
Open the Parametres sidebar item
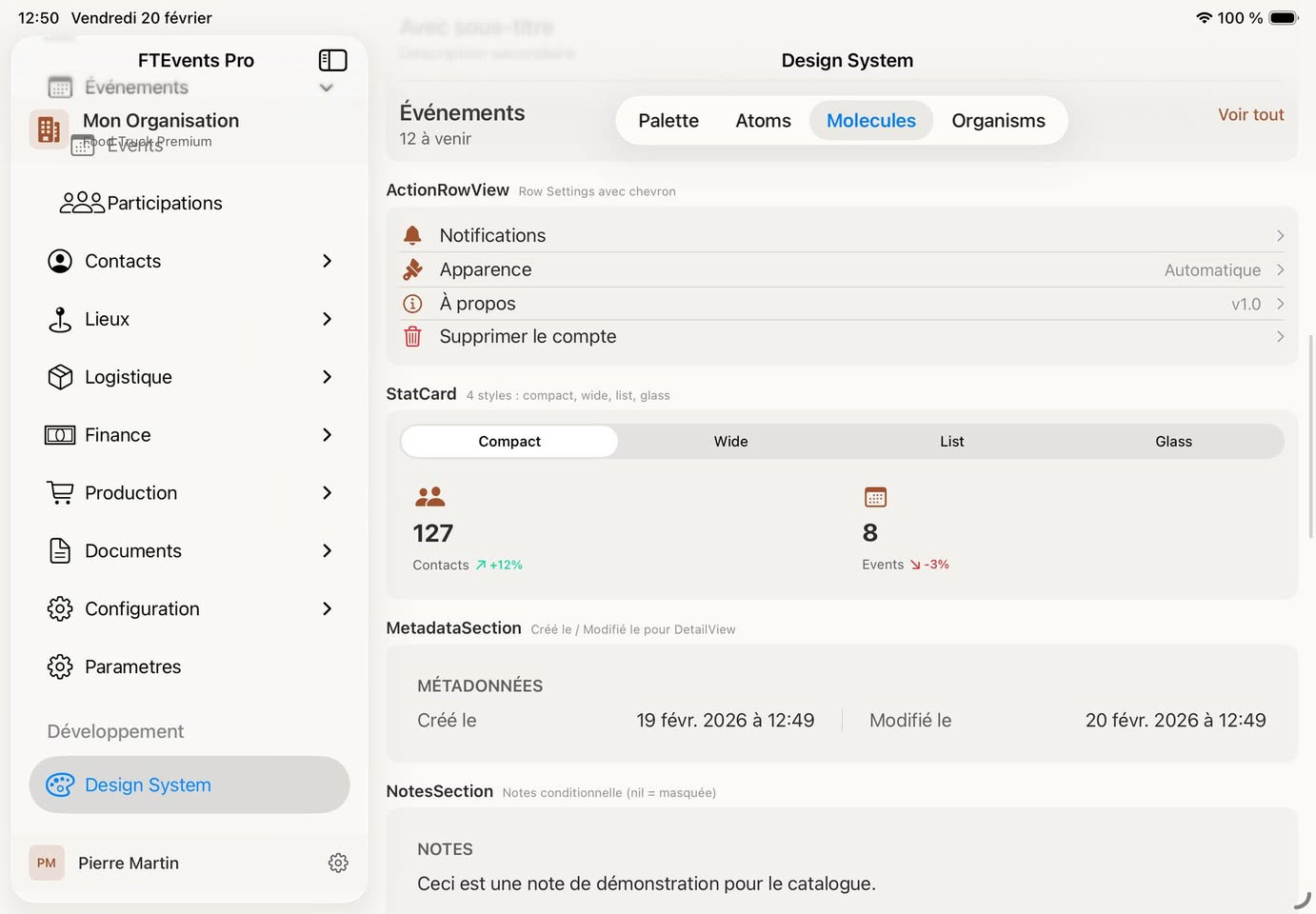132,666
